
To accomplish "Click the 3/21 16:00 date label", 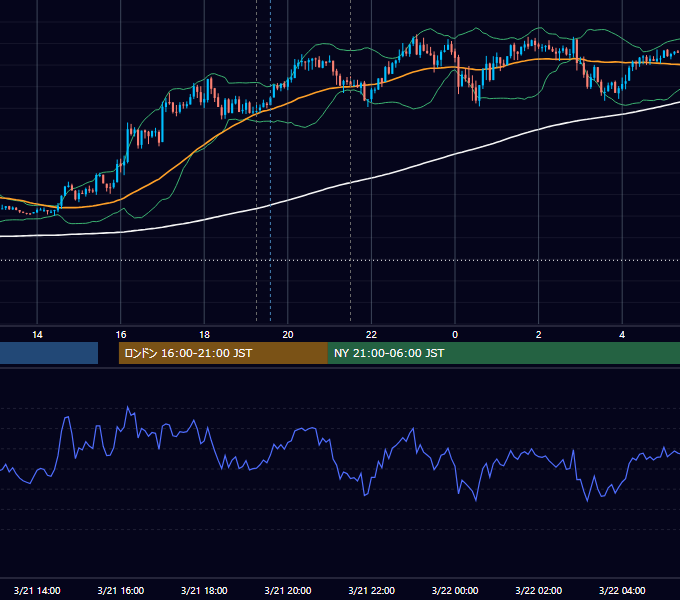I will (121, 590).
